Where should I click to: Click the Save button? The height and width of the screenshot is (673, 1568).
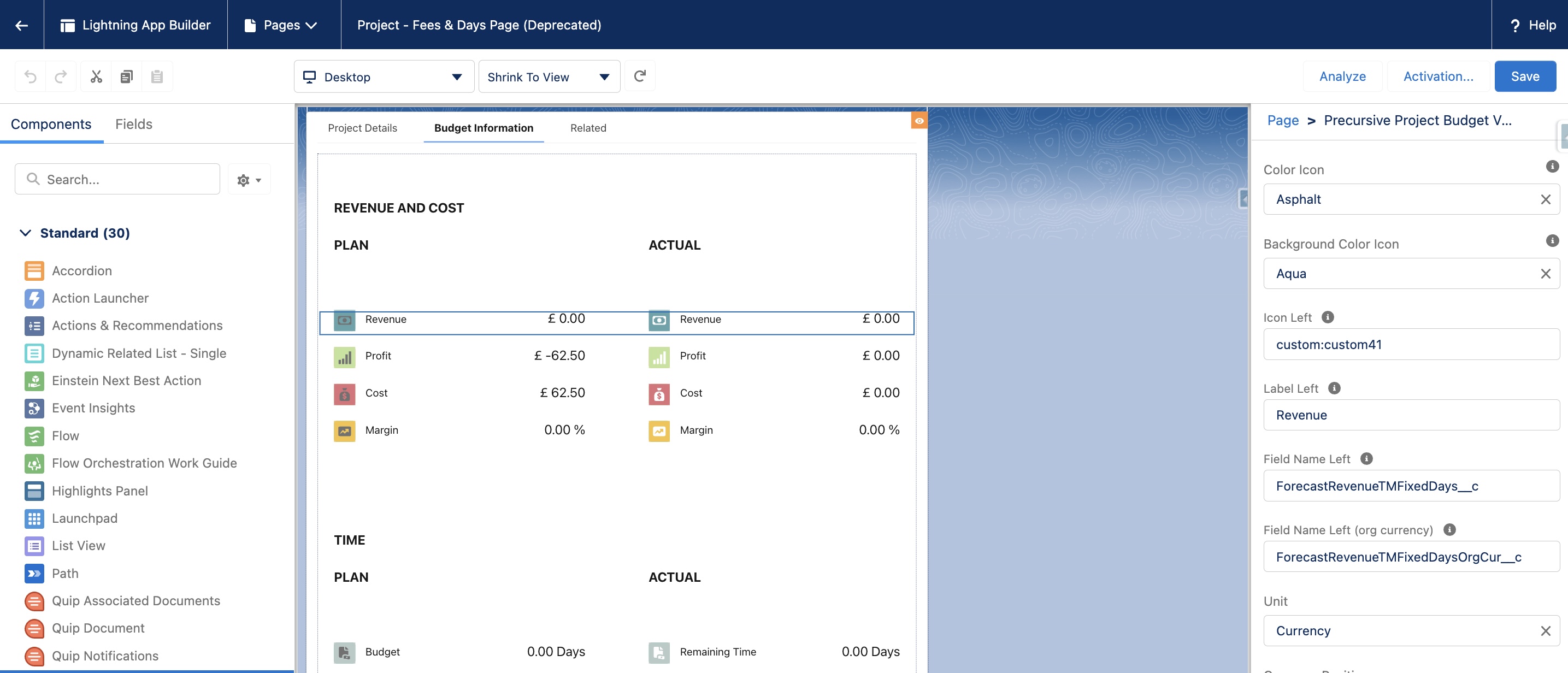1525,76
